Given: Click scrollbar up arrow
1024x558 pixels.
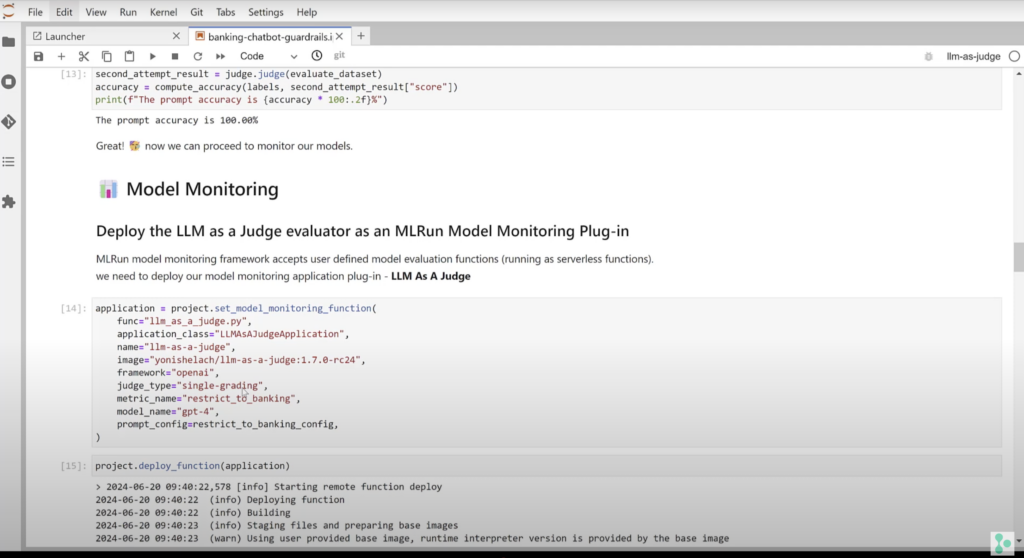Looking at the screenshot, I should click(x=1018, y=74).
